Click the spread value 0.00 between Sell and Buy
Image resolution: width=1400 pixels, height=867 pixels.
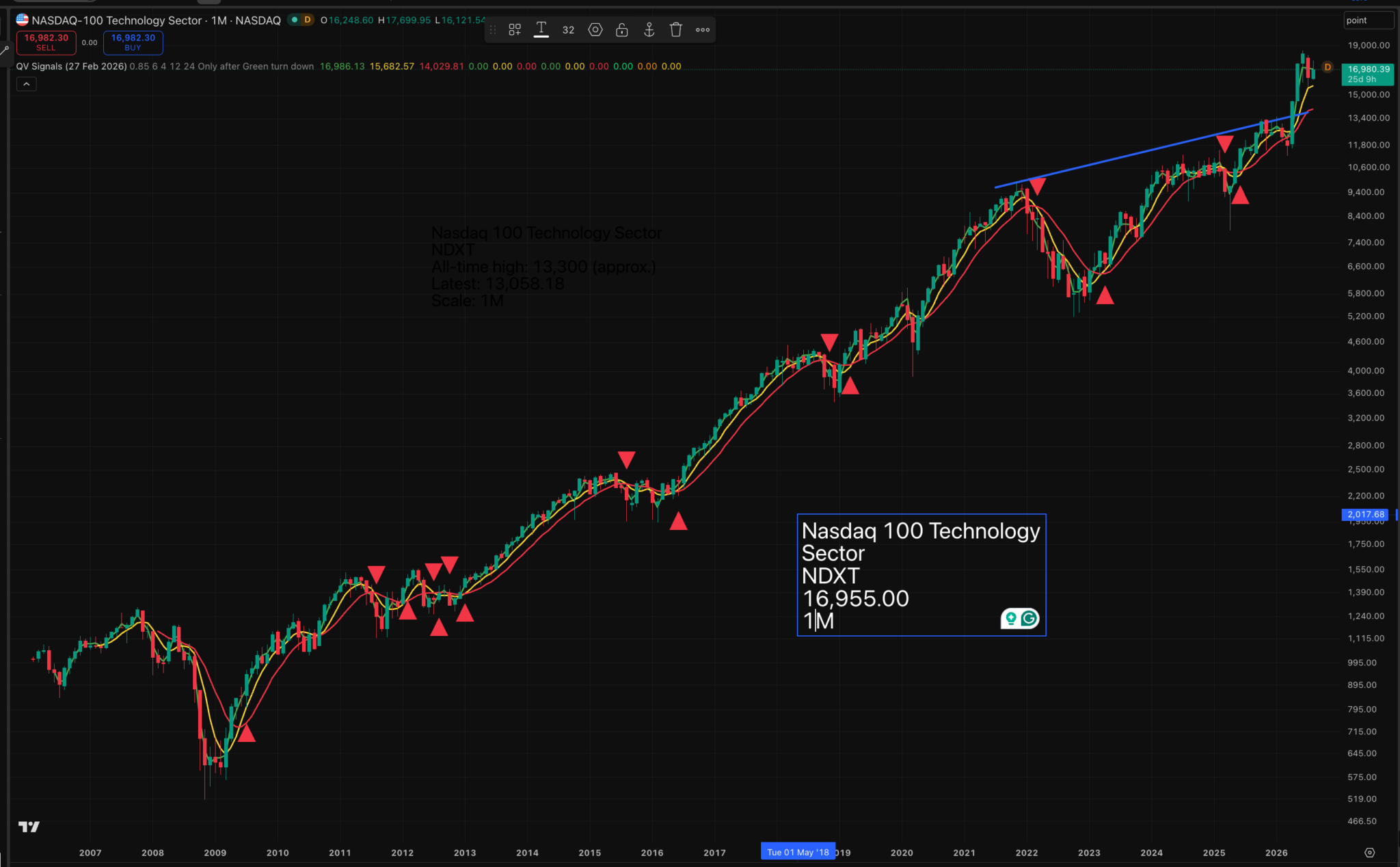click(x=90, y=42)
